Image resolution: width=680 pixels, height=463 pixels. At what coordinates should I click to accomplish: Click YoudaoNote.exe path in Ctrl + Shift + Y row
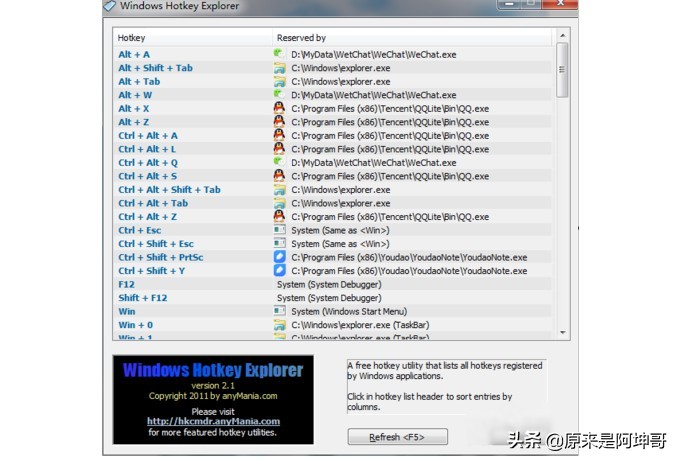click(409, 271)
